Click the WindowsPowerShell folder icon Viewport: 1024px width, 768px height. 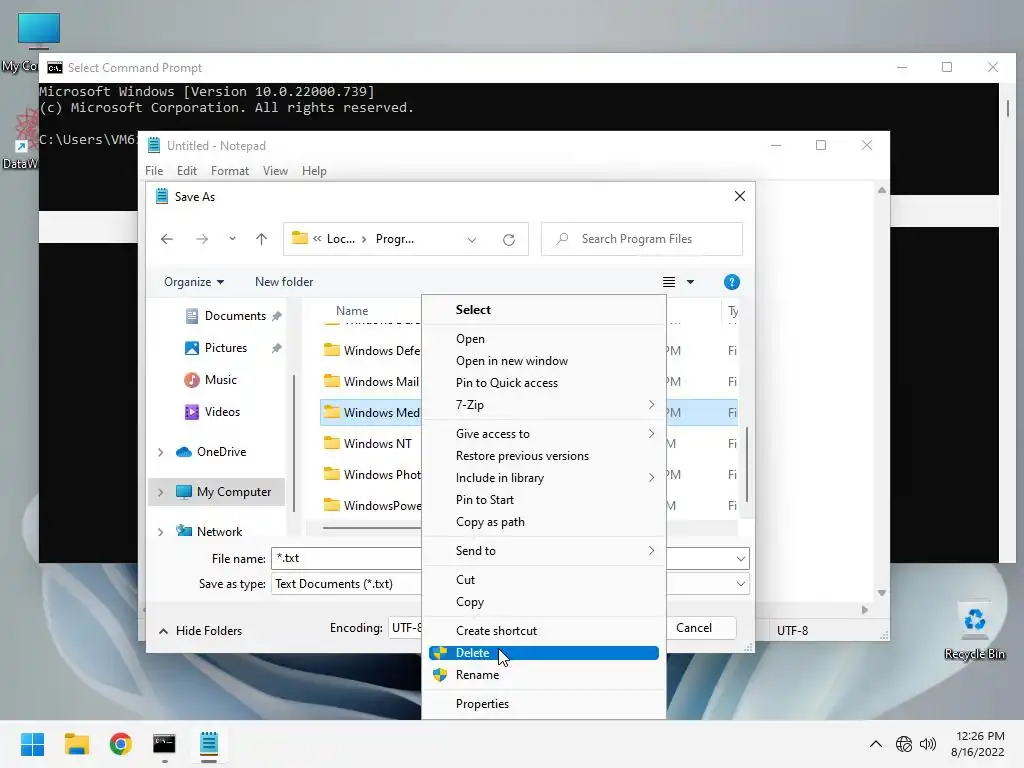point(332,505)
